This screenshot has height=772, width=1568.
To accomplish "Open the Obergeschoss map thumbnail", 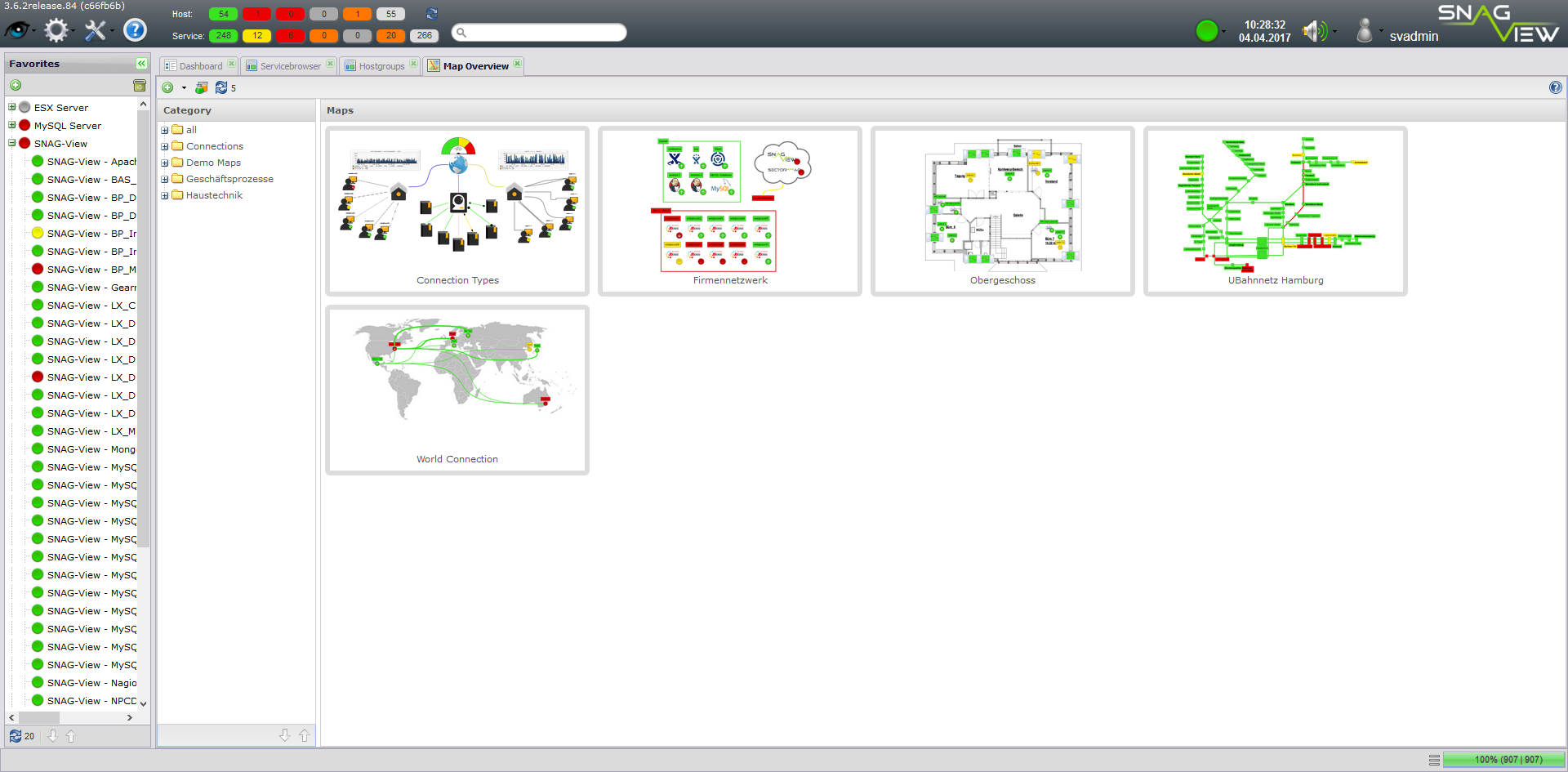I will tap(1003, 211).
